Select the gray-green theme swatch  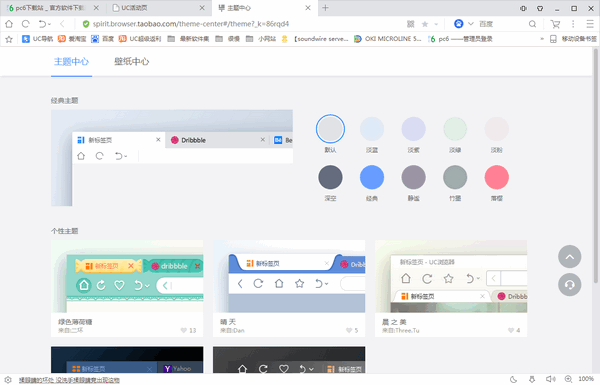click(455, 177)
